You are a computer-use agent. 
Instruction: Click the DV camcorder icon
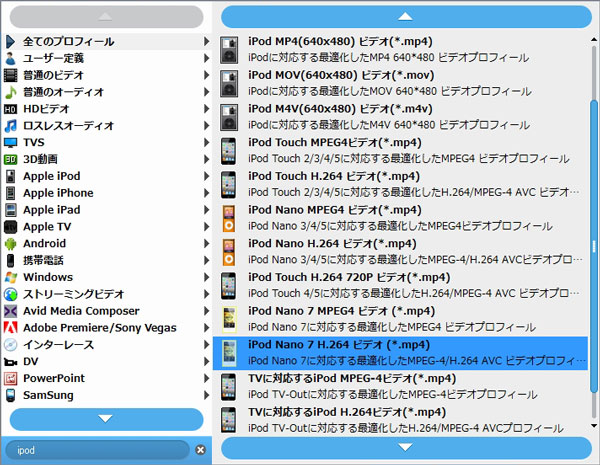(x=10, y=361)
